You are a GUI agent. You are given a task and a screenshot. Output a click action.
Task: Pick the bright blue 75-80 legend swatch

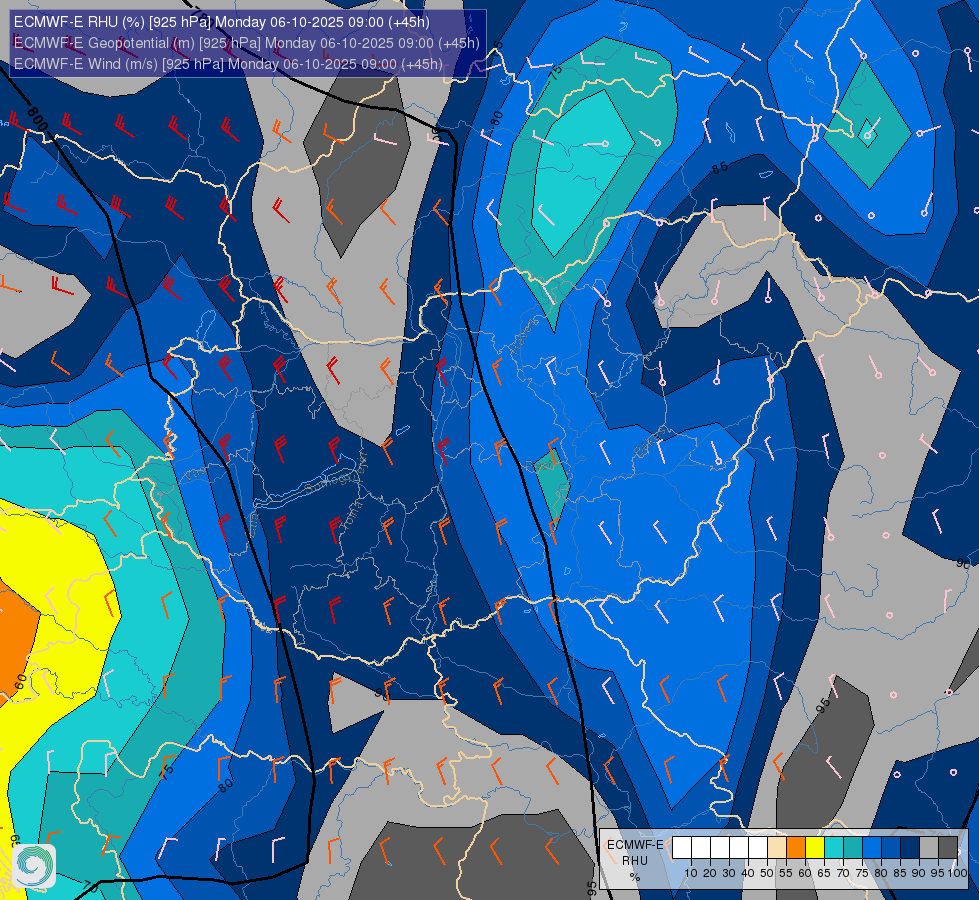(872, 847)
